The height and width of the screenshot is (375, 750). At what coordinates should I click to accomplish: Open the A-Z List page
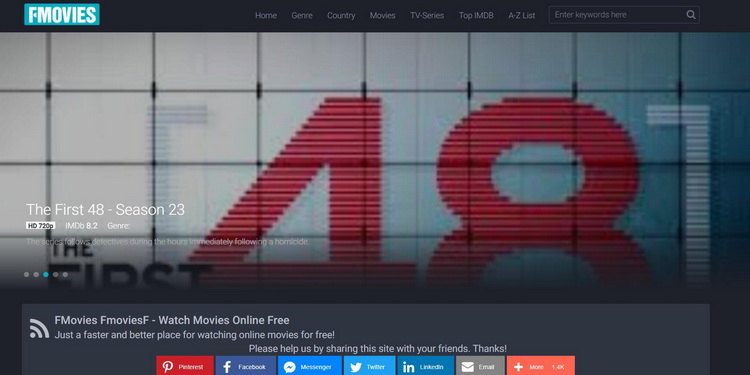(522, 15)
